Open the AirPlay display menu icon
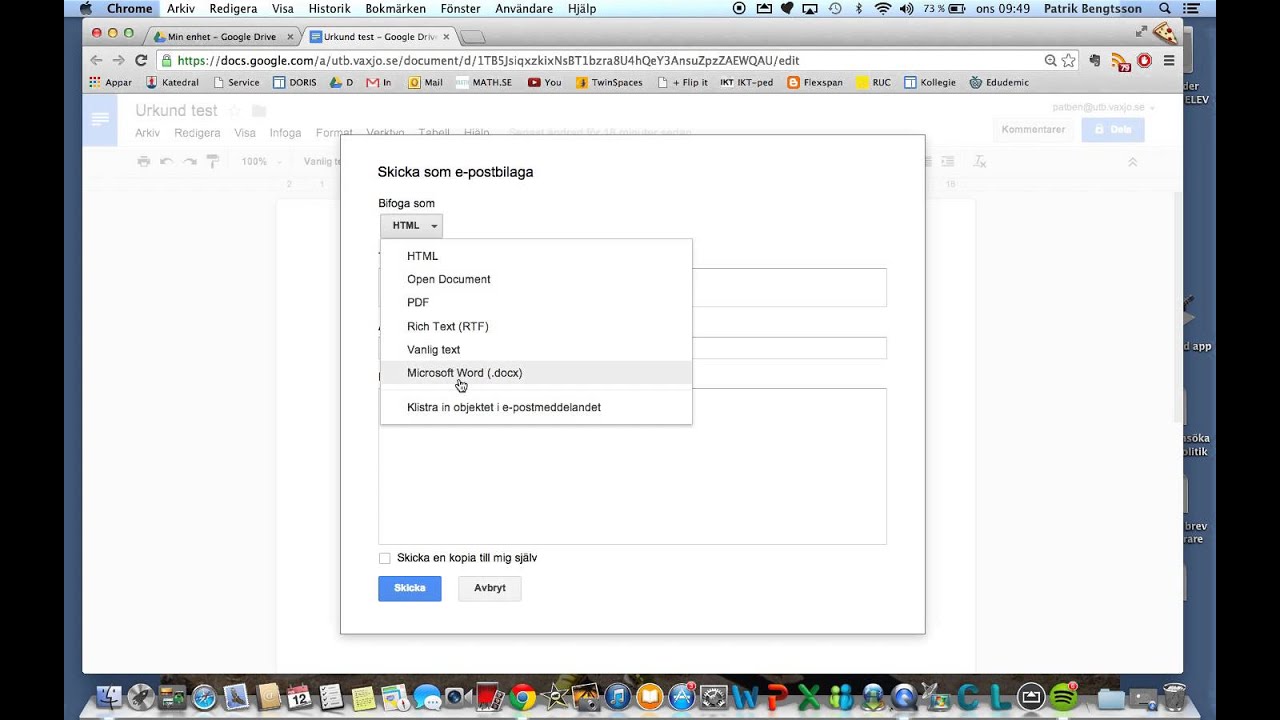Image resolution: width=1280 pixels, height=720 pixels. (810, 9)
